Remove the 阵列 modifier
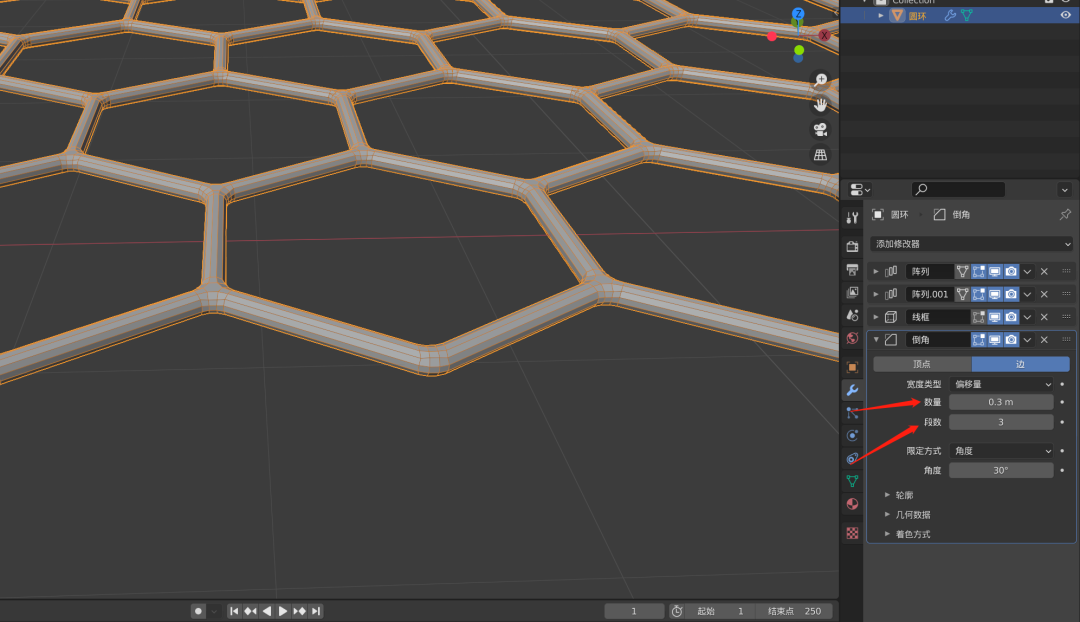 [1044, 271]
